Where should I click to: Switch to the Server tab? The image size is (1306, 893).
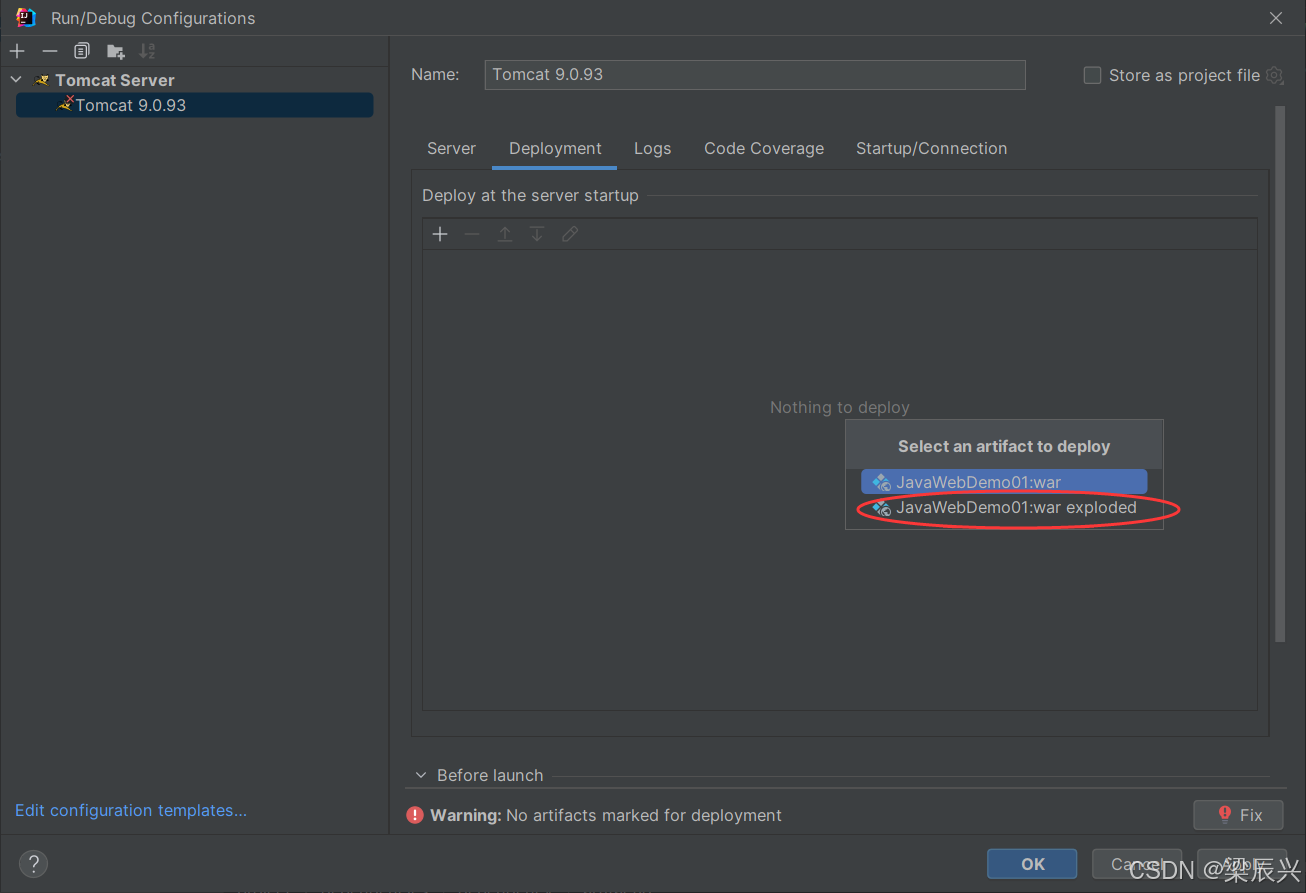pyautogui.click(x=451, y=148)
